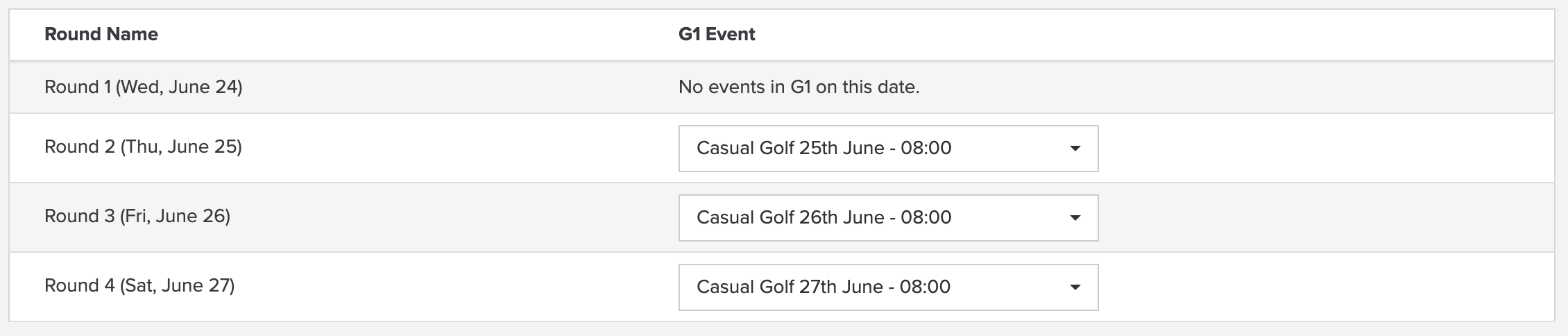Viewport: 1568px width, 336px height.
Task: Click the arrow icon on Round 3 dropdown
Action: click(x=1075, y=218)
